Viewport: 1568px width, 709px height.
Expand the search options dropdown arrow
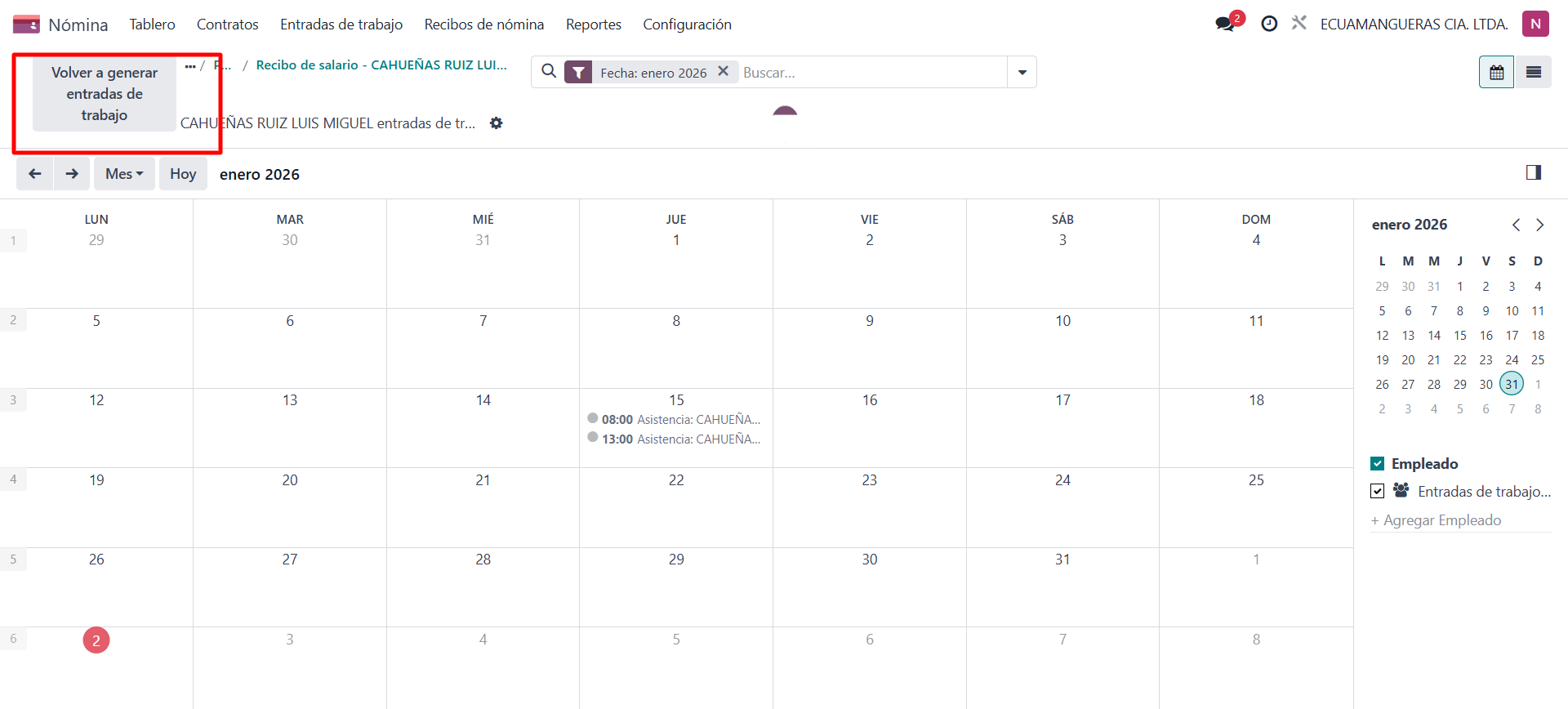tap(1022, 73)
